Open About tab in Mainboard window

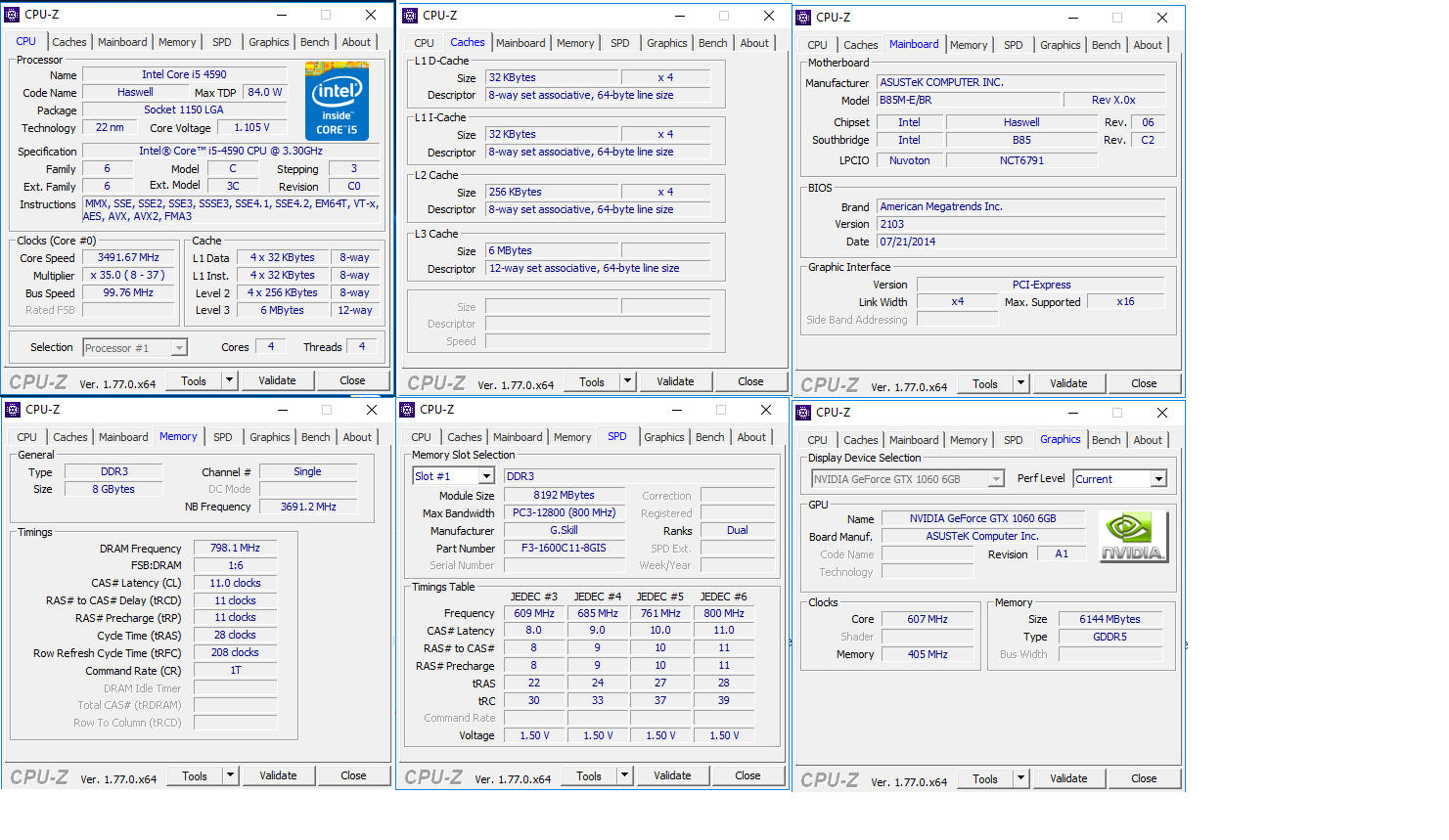1148,45
